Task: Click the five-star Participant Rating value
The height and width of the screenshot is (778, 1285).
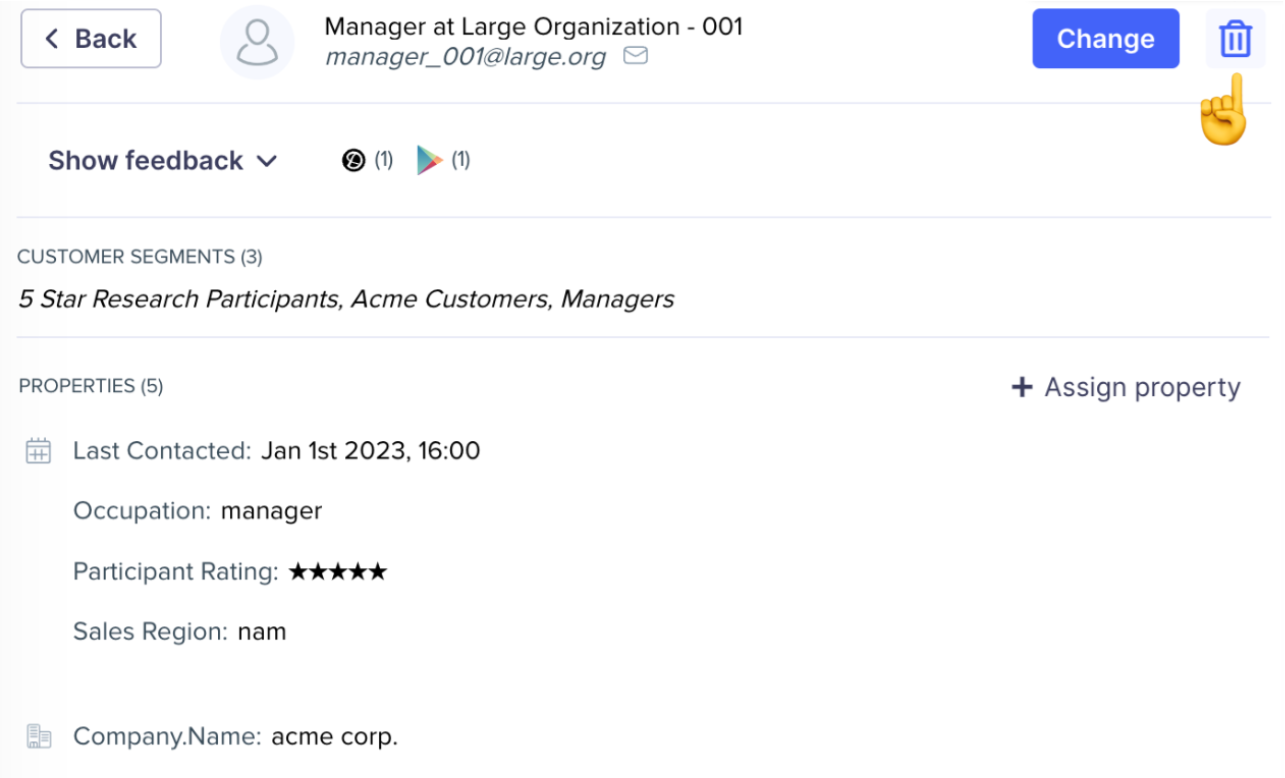Action: pyautogui.click(x=338, y=572)
